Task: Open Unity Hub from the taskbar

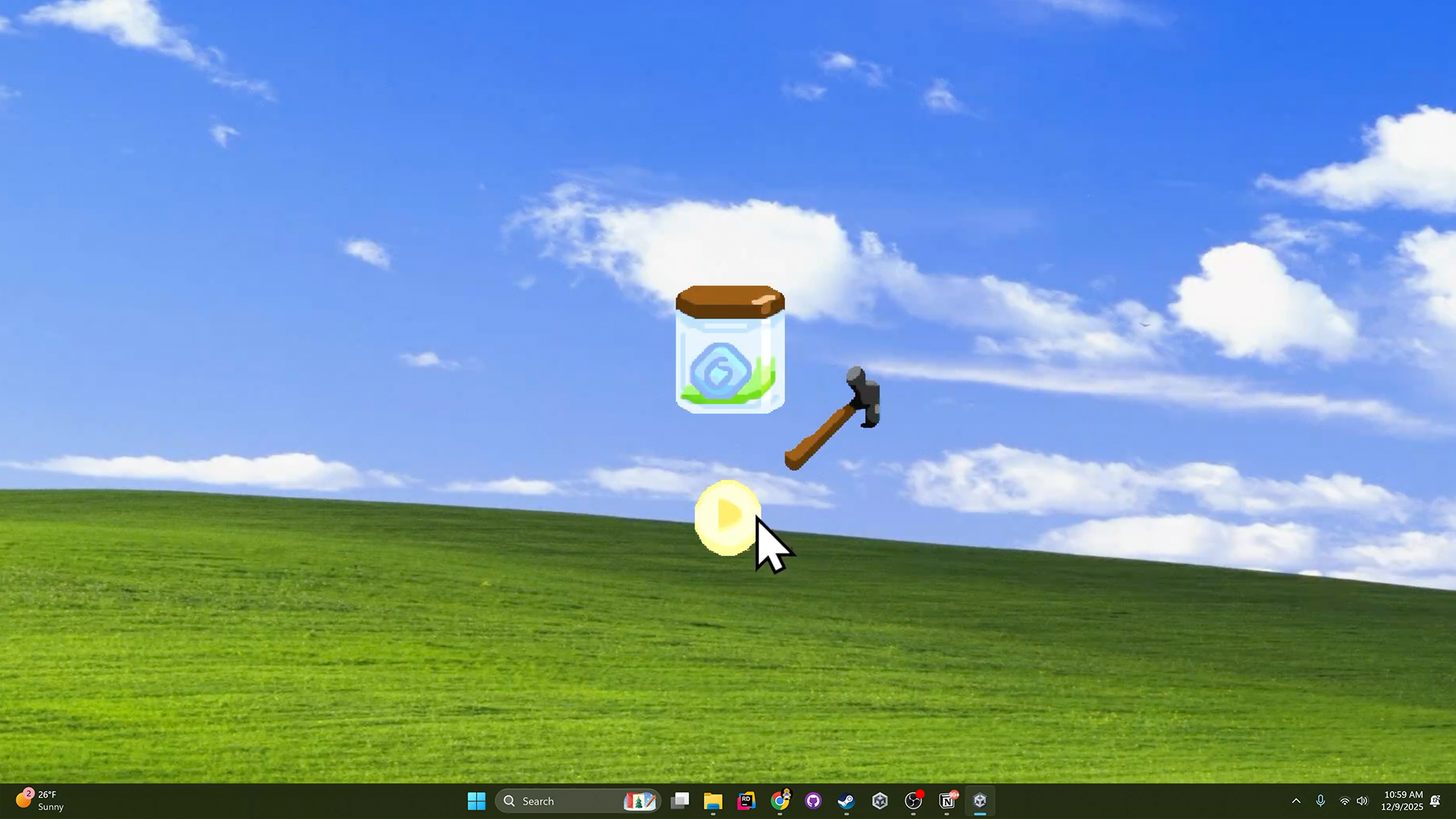Action: (x=880, y=802)
